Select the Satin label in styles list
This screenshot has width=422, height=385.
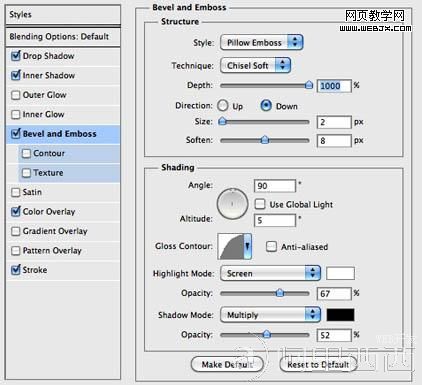tap(32, 192)
